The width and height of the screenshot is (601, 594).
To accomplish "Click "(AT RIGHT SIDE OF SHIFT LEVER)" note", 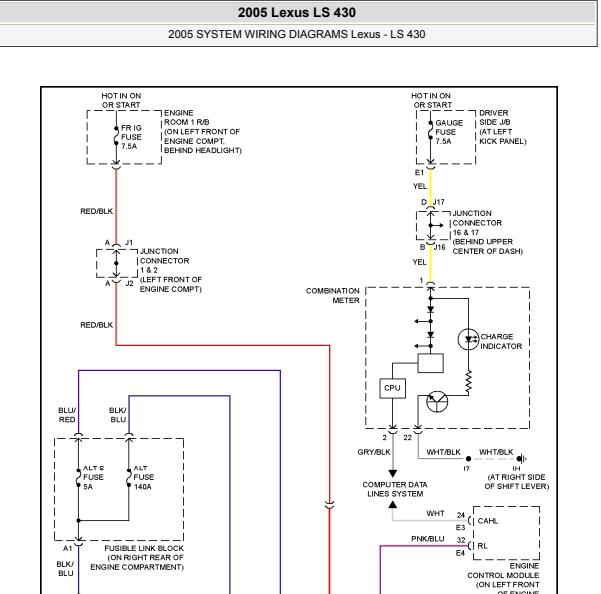I will [x=517, y=482].
